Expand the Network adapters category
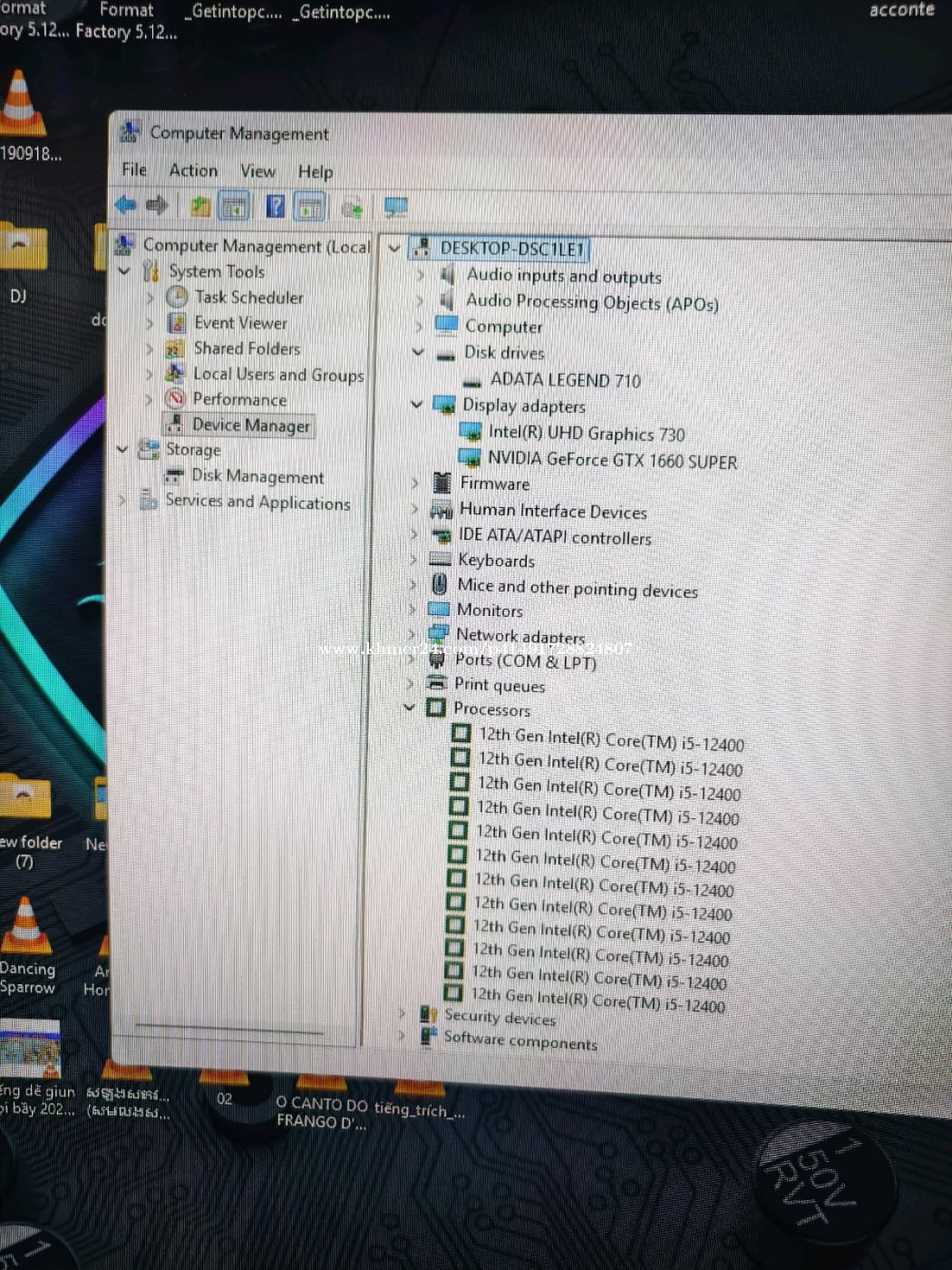Viewport: 952px width, 1270px height. coord(412,634)
